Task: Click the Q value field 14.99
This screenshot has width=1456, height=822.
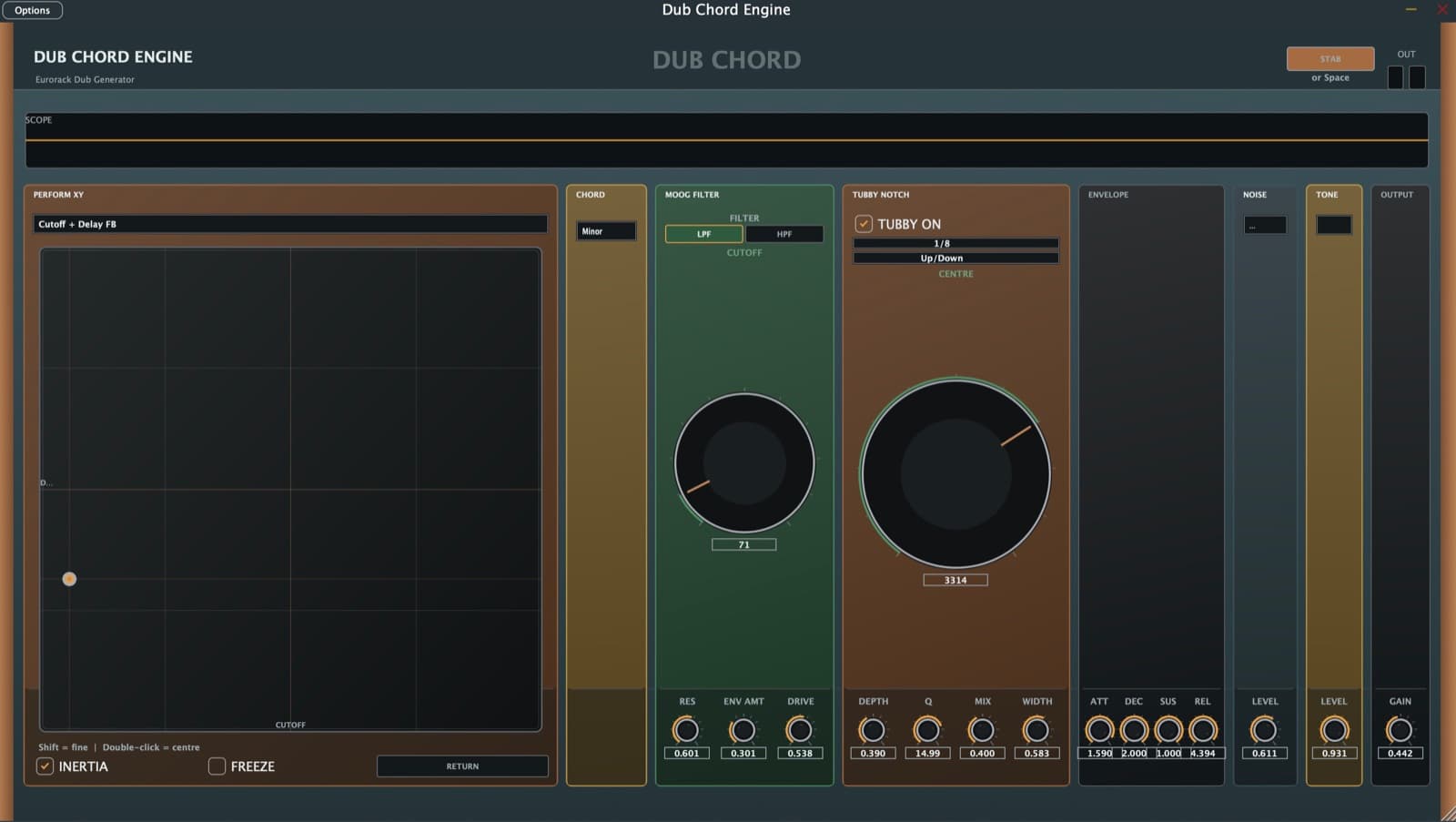Action: click(927, 754)
